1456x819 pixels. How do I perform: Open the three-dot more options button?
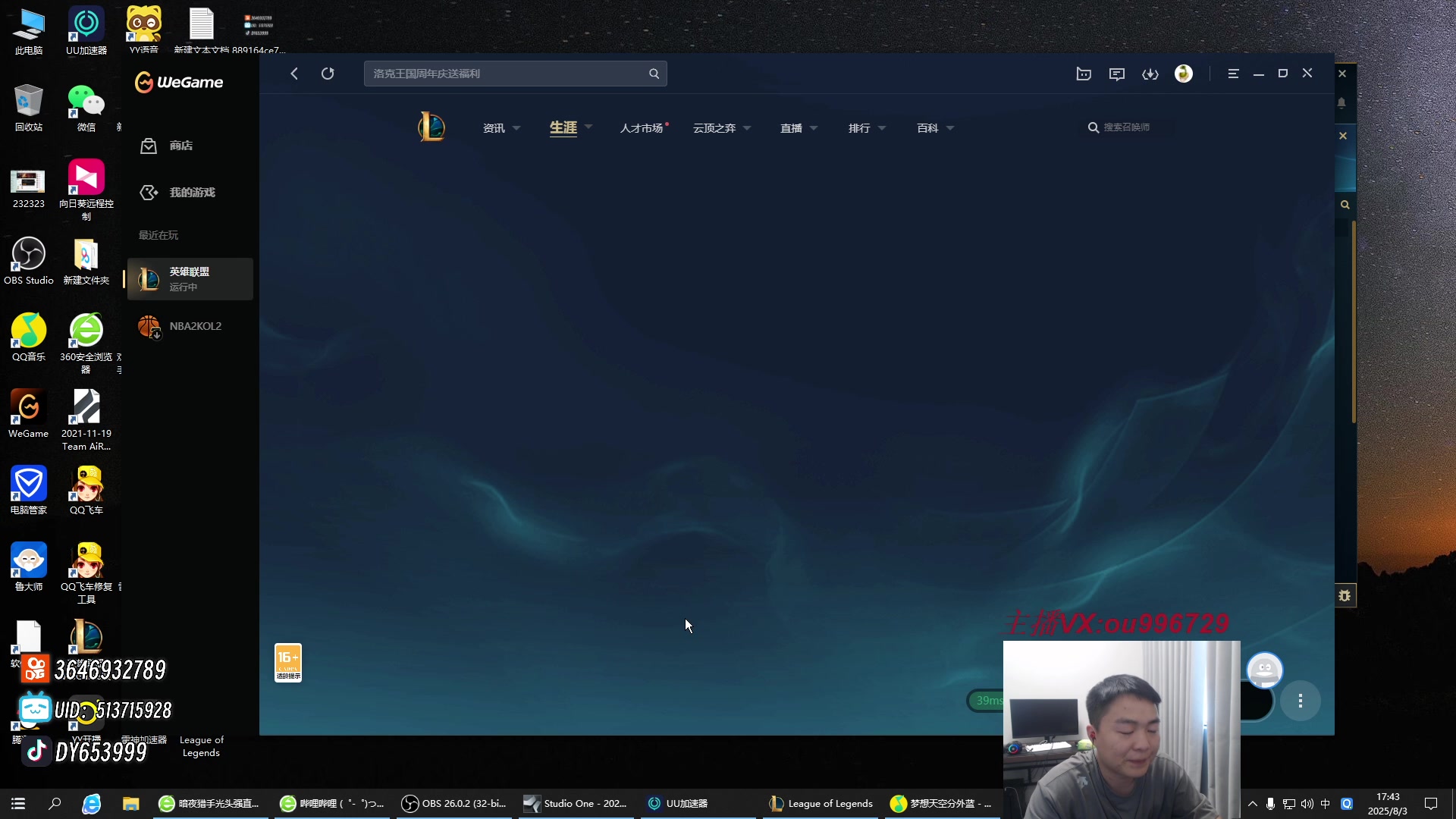(1301, 701)
